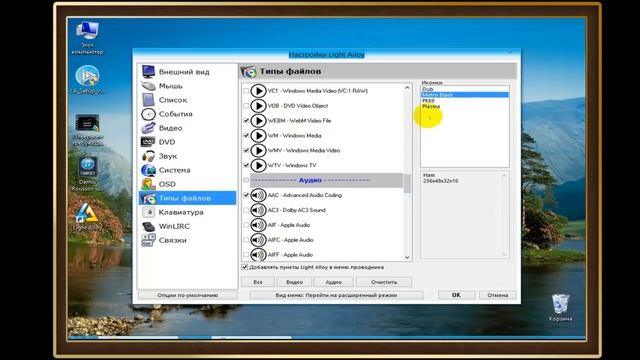
Task: Click the headphones icon beside Звук
Action: click(x=148, y=156)
